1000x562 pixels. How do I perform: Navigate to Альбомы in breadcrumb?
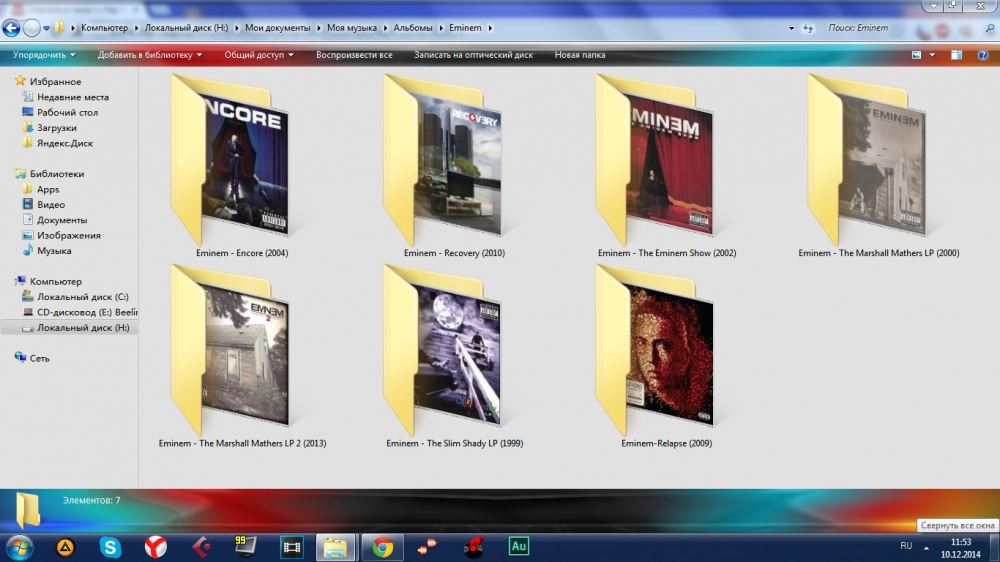[413, 28]
